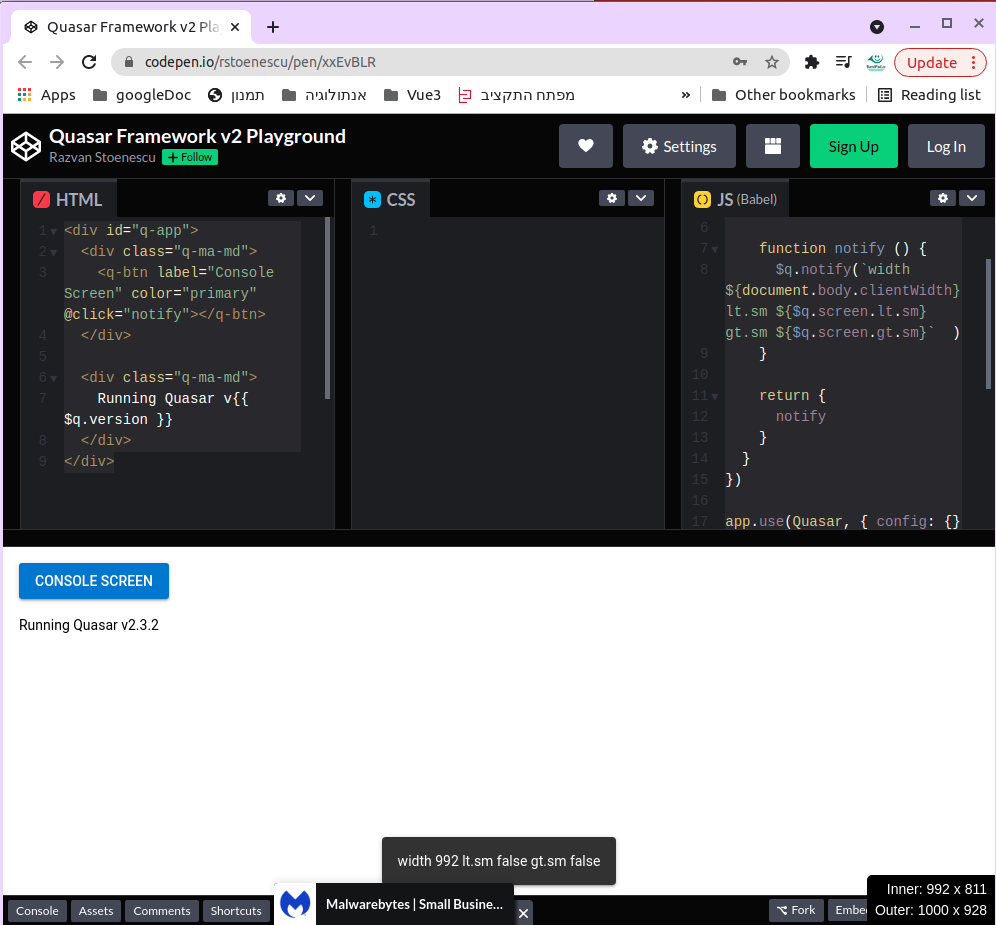Click the green extension icon in toolbar
Viewport: 996px width, 925px height.
876,62
